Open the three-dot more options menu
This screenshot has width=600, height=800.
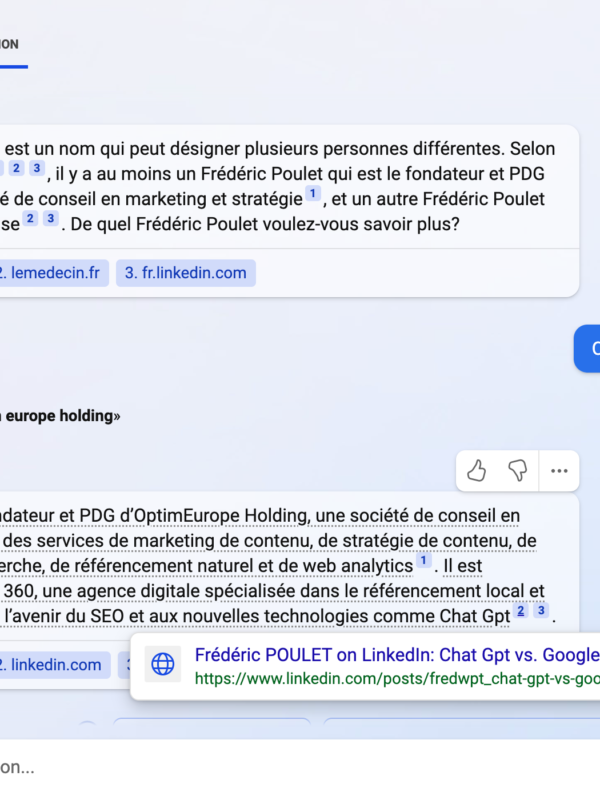pos(559,470)
